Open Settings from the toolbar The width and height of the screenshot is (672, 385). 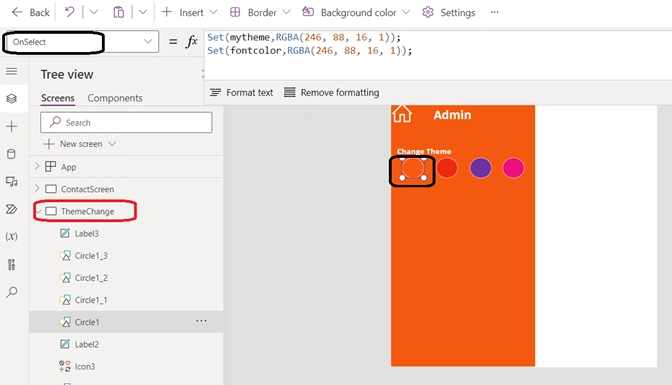448,12
